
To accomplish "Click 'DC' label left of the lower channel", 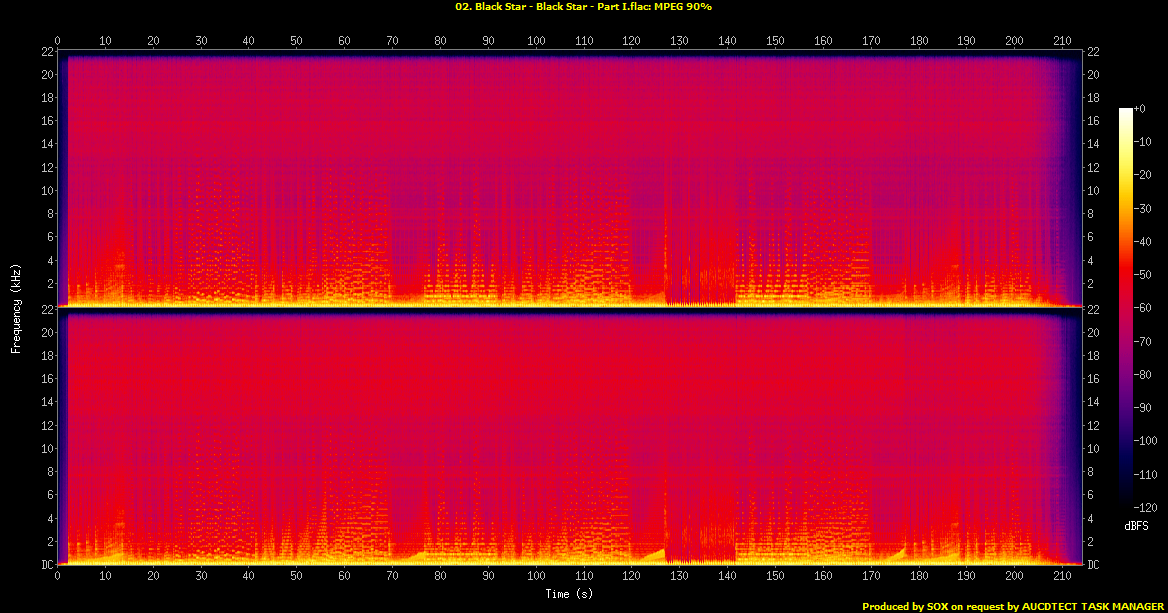I will tap(48, 565).
